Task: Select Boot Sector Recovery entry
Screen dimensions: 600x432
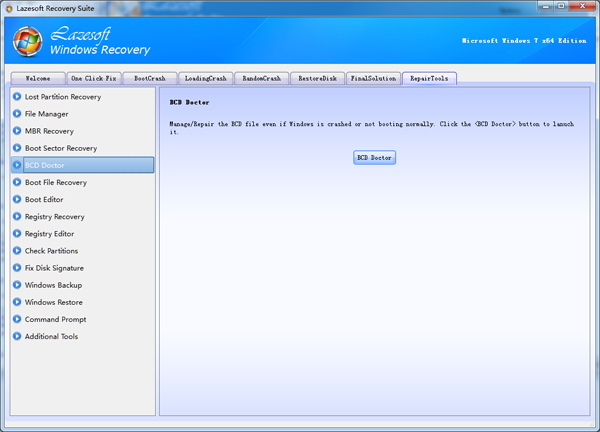Action: pyautogui.click(x=61, y=148)
